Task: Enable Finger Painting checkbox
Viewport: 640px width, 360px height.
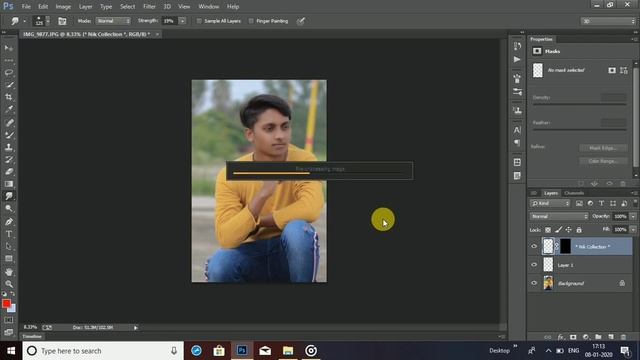Action: pos(251,21)
